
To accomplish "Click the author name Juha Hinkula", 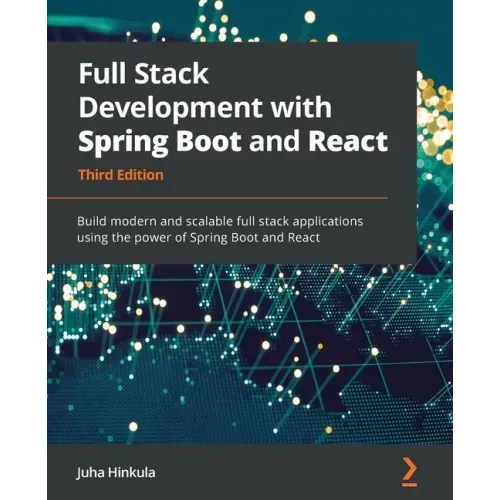I will (116, 473).
